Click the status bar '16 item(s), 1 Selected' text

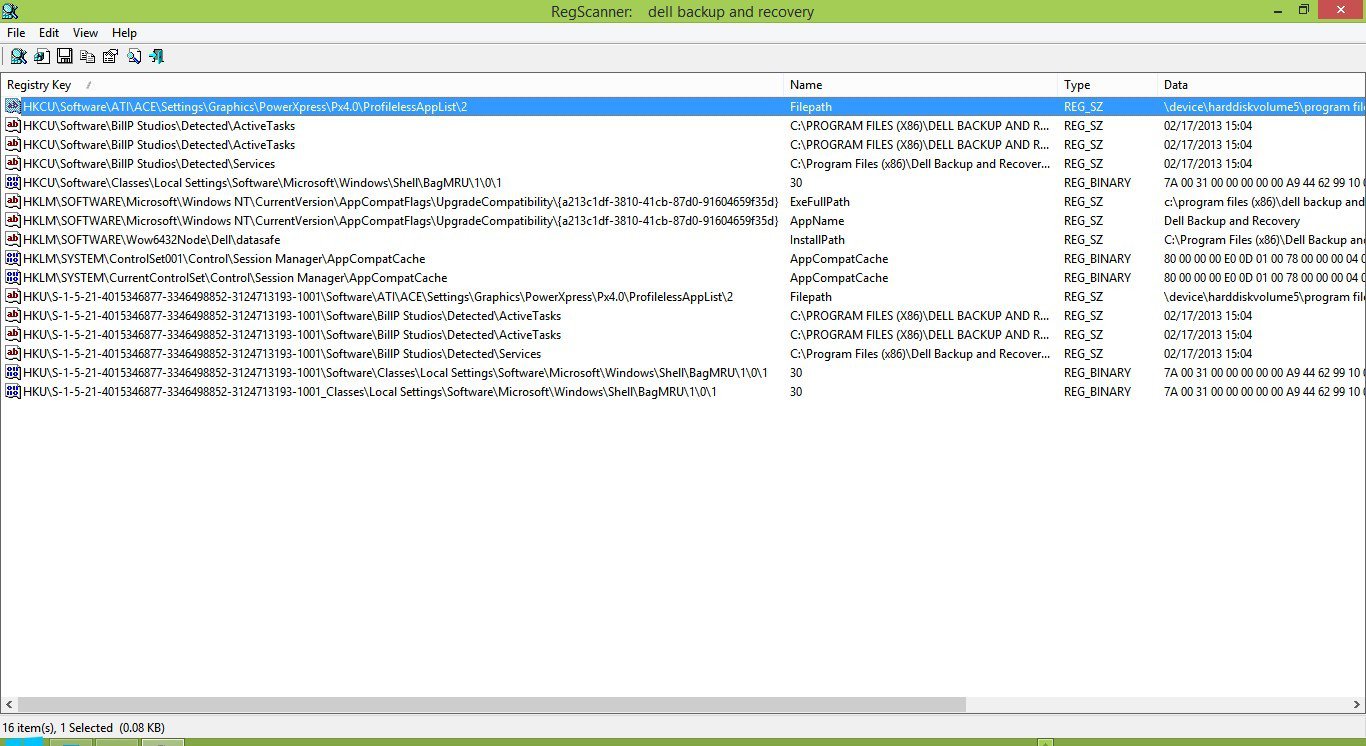84,728
